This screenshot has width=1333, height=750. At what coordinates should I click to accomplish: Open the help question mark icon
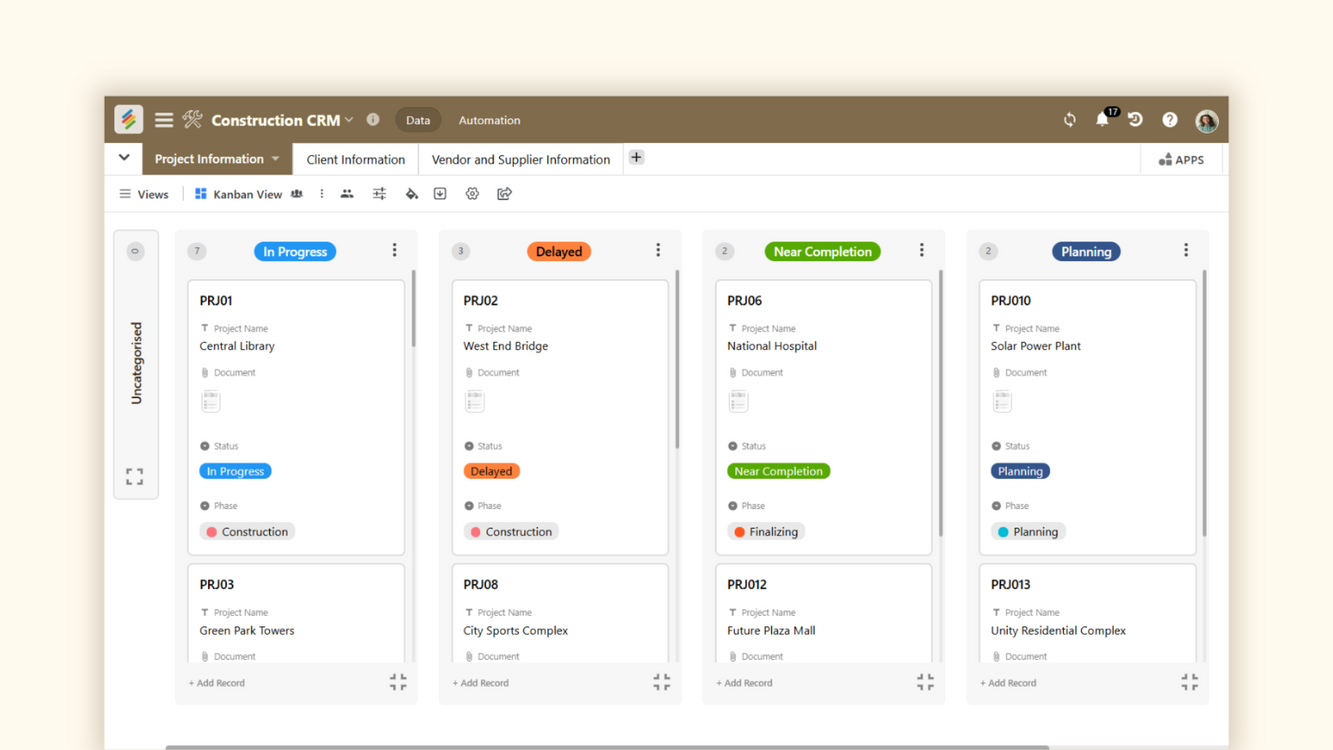[1170, 120]
